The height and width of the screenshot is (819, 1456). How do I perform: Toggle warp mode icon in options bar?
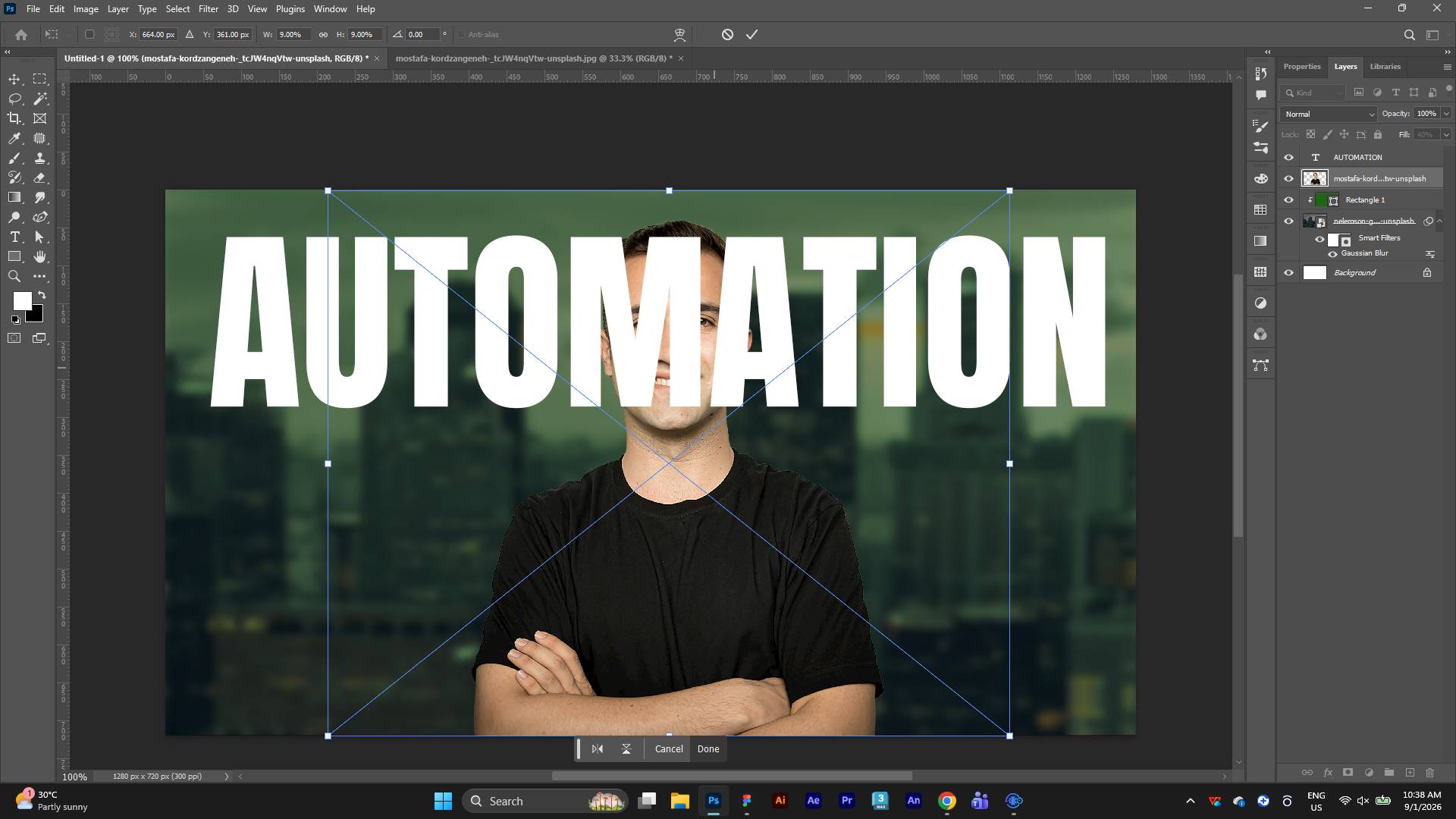click(x=679, y=35)
